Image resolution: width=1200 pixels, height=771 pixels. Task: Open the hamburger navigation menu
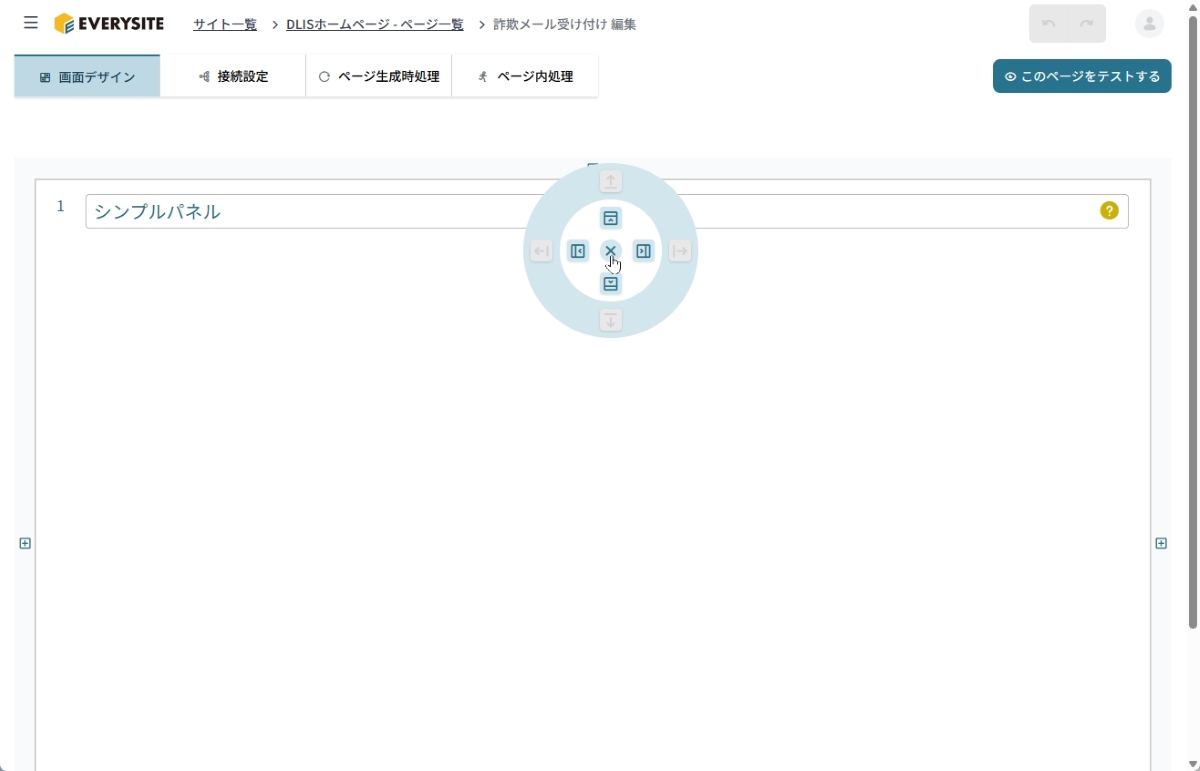(x=31, y=23)
